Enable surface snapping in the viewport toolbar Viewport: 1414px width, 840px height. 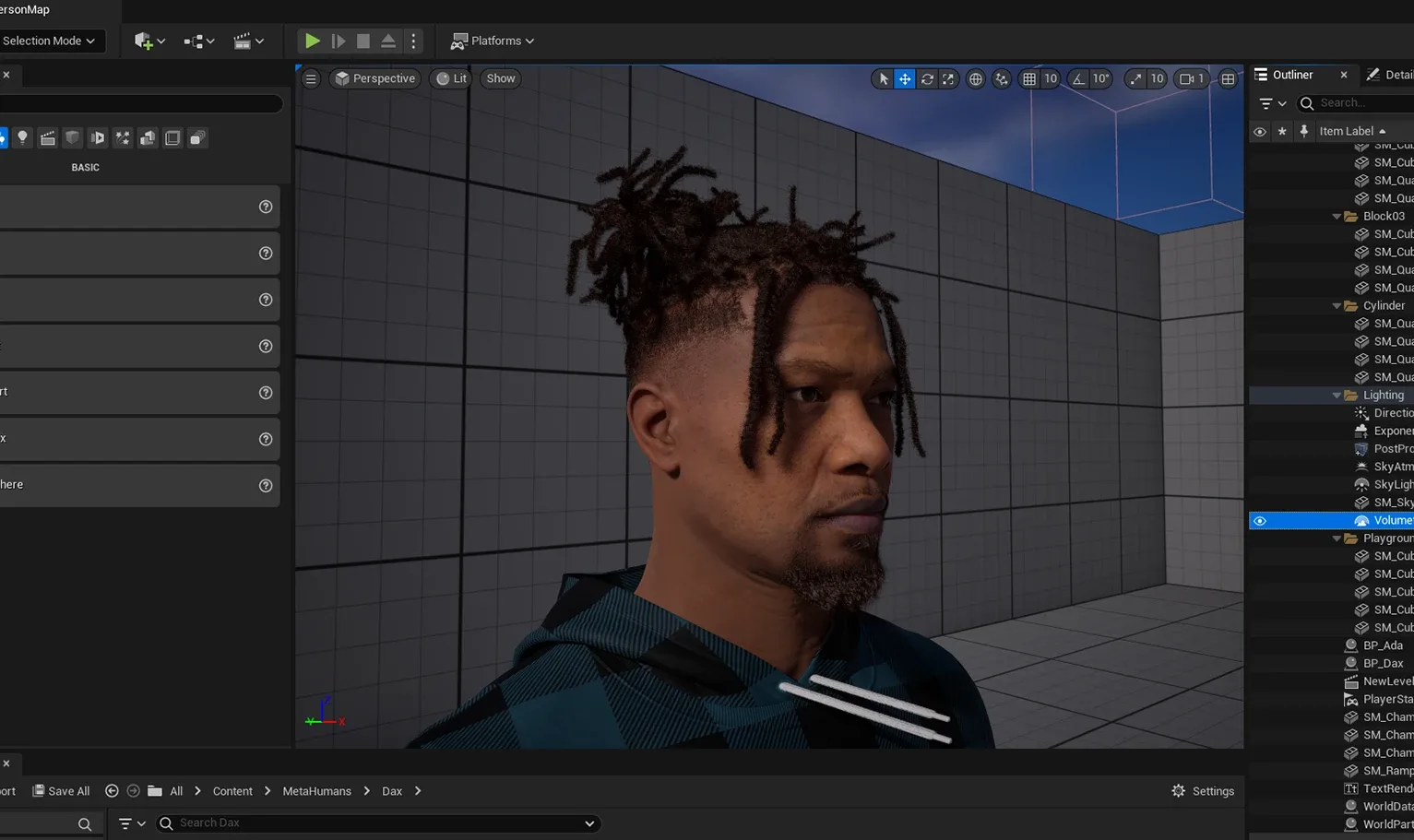[x=1001, y=78]
